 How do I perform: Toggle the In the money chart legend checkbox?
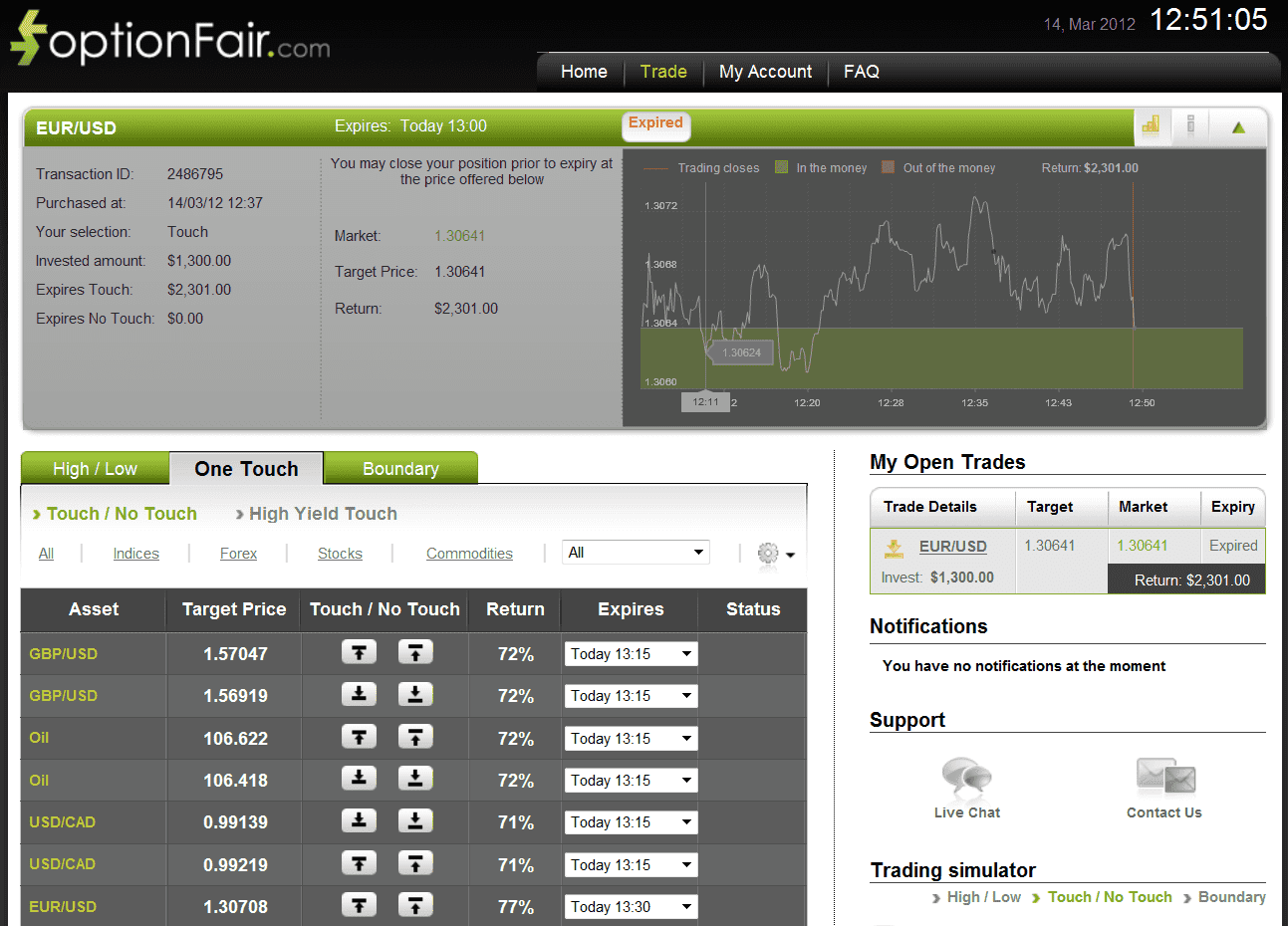coord(782,167)
